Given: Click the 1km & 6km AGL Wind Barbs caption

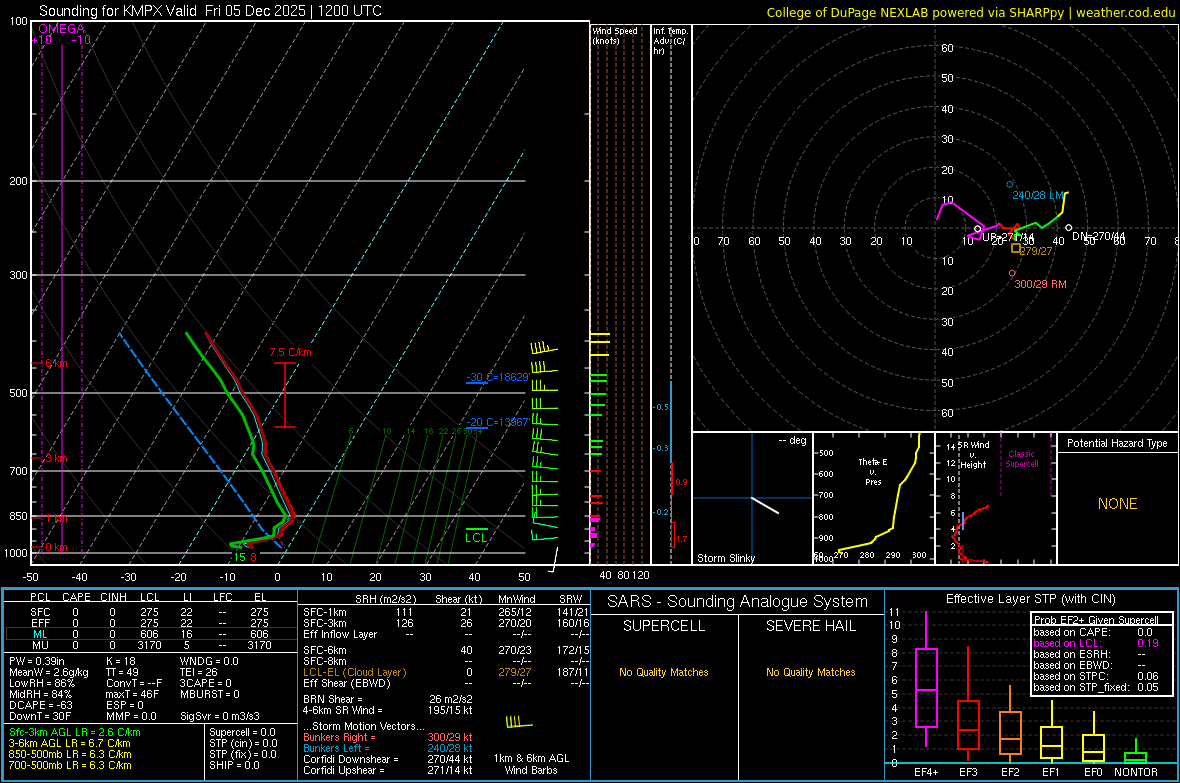Looking at the screenshot, I should tap(531, 764).
